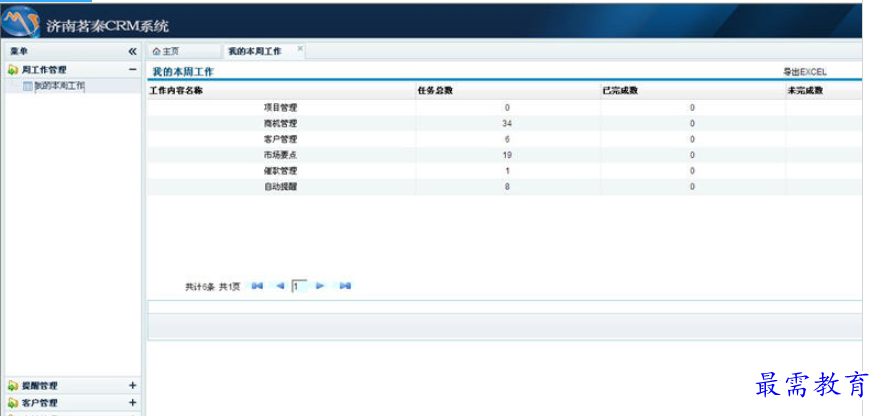Click the 周工作管理 folder icon
Image resolution: width=877 pixels, height=416 pixels.
[x=13, y=70]
